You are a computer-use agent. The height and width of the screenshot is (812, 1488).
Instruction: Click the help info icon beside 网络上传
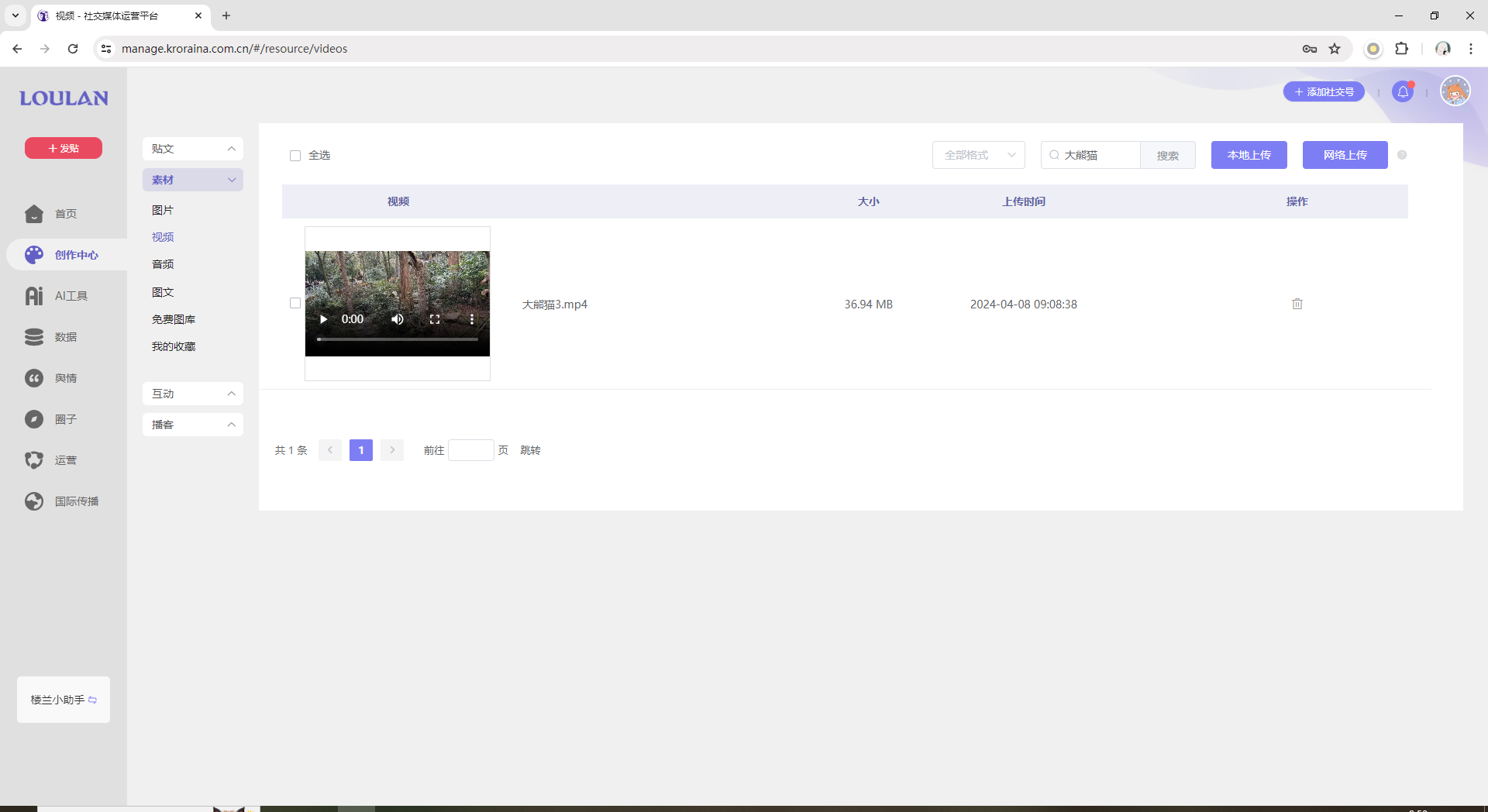1402,155
